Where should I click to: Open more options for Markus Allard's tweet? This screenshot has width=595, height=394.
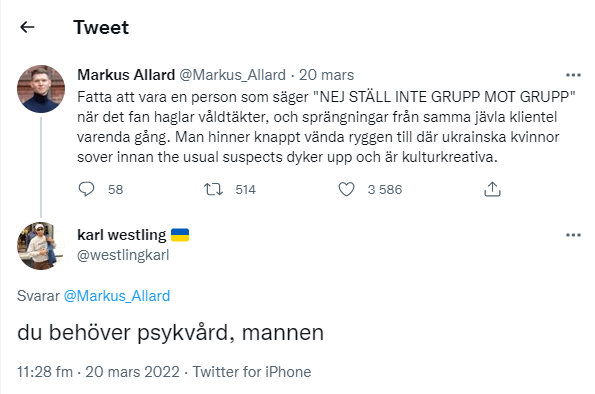click(x=573, y=75)
